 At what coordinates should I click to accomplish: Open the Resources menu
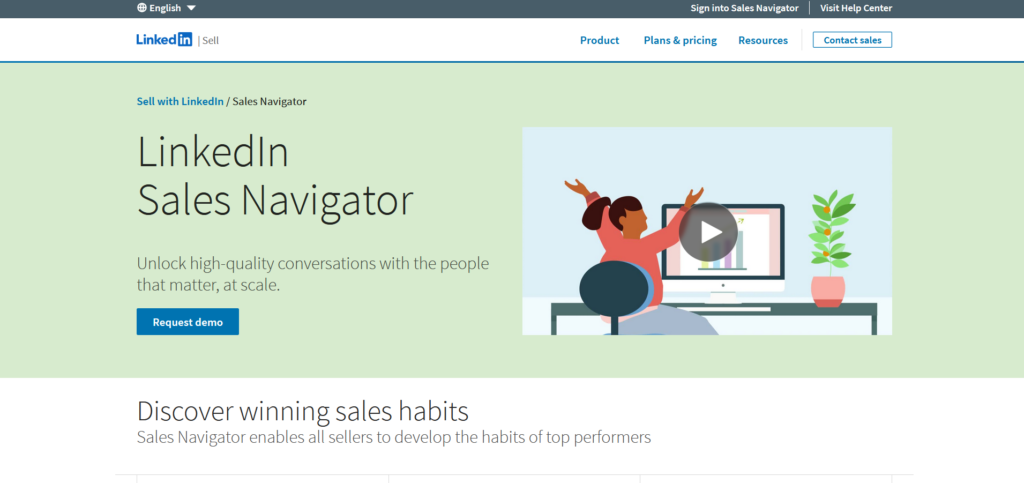point(763,40)
